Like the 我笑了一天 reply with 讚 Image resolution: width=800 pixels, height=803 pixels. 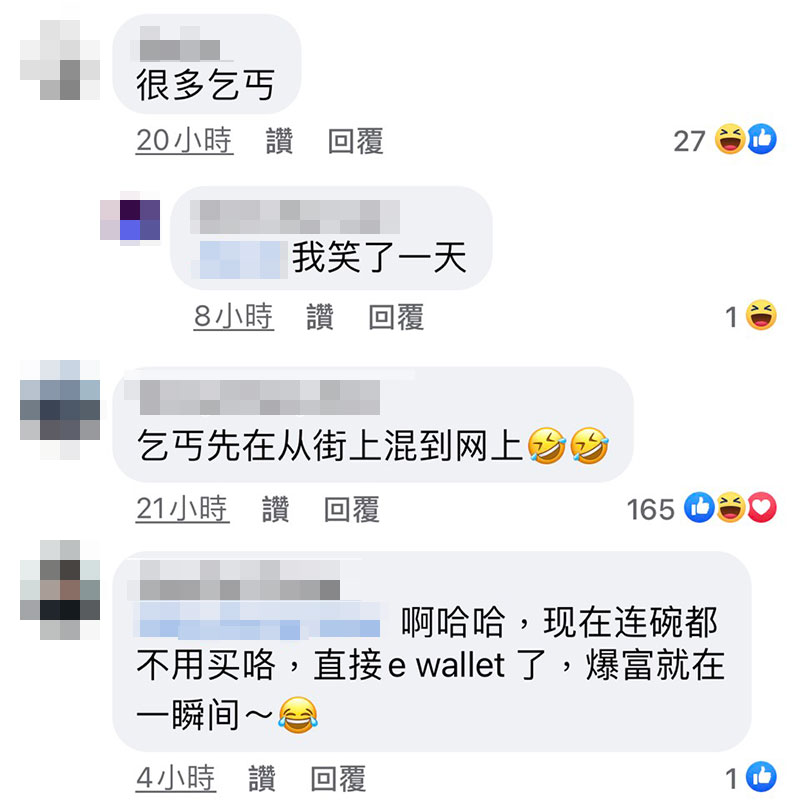320,316
